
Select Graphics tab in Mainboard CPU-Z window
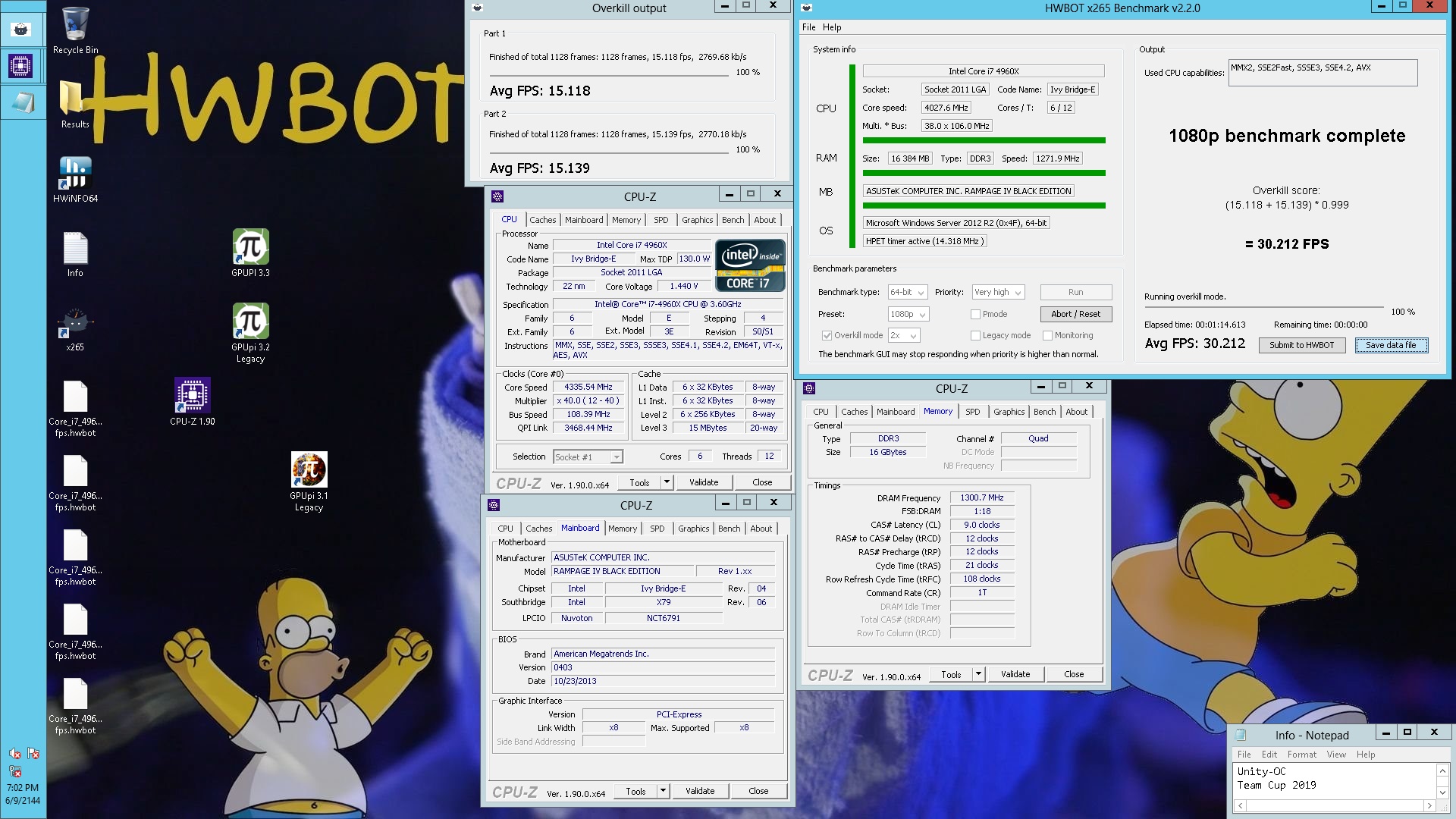tap(694, 529)
